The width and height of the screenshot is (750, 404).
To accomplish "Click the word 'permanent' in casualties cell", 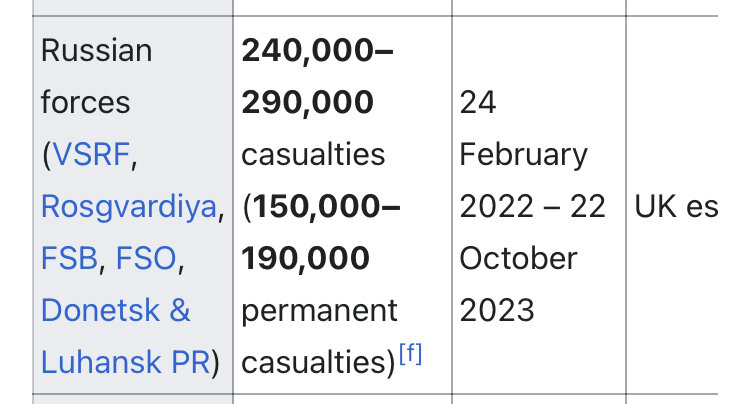I will point(319,311).
